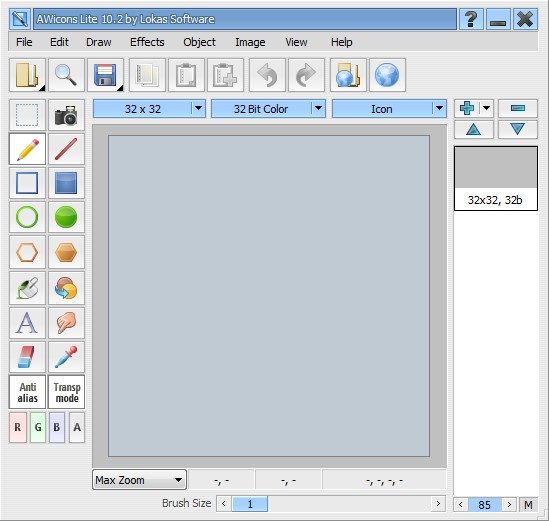This screenshot has height=521, width=549.
Task: Increase brush size right arrow
Action: click(x=438, y=504)
